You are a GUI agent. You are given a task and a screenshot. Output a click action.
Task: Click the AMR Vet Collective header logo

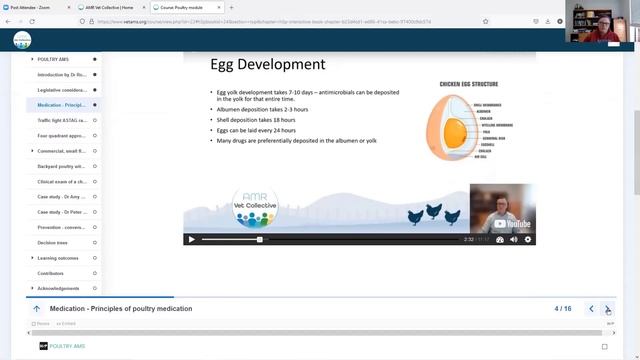[22, 40]
